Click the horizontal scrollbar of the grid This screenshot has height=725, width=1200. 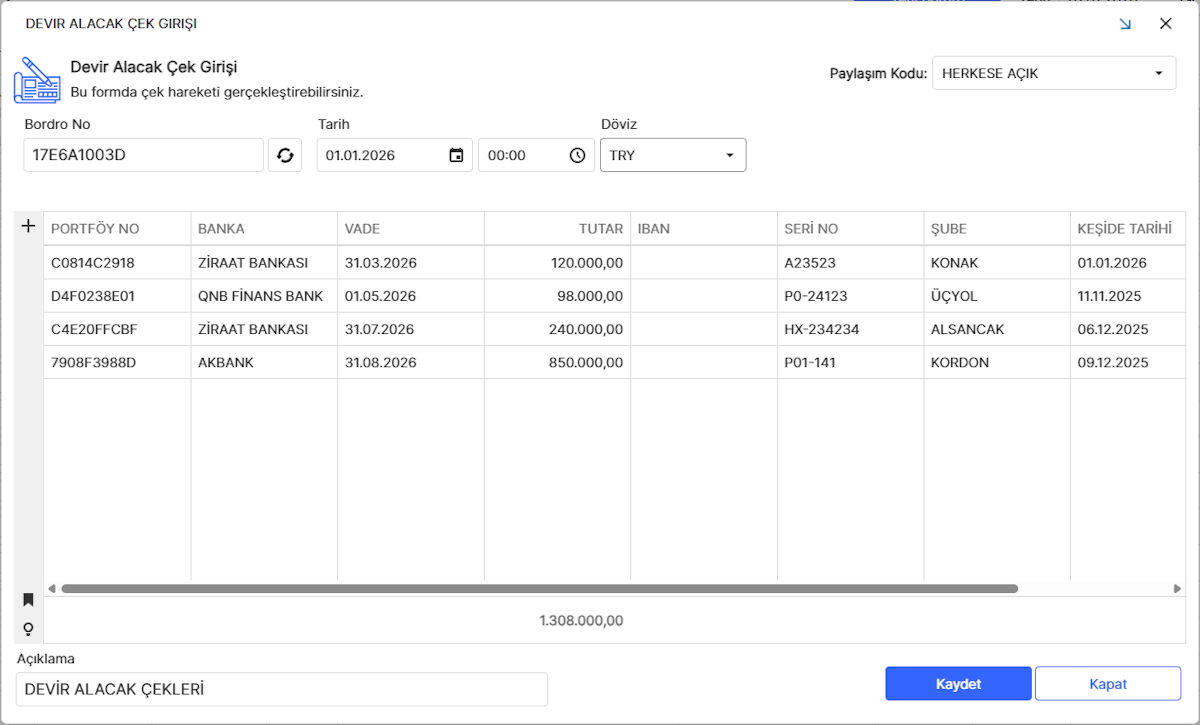(x=540, y=589)
